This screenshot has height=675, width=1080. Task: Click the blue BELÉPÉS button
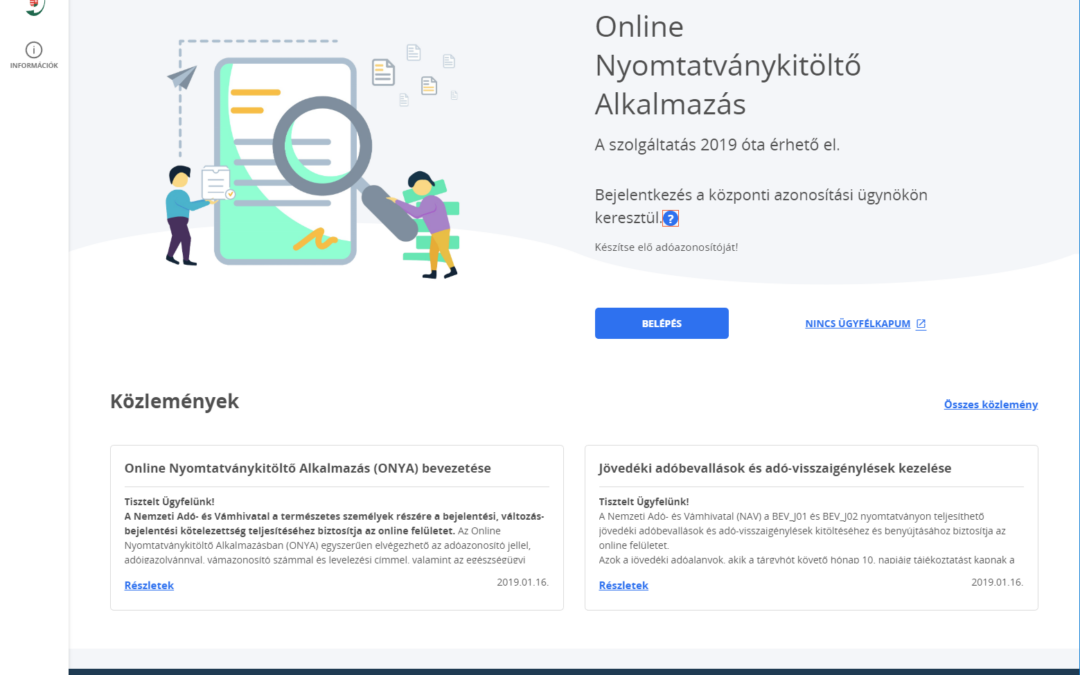[x=661, y=323]
